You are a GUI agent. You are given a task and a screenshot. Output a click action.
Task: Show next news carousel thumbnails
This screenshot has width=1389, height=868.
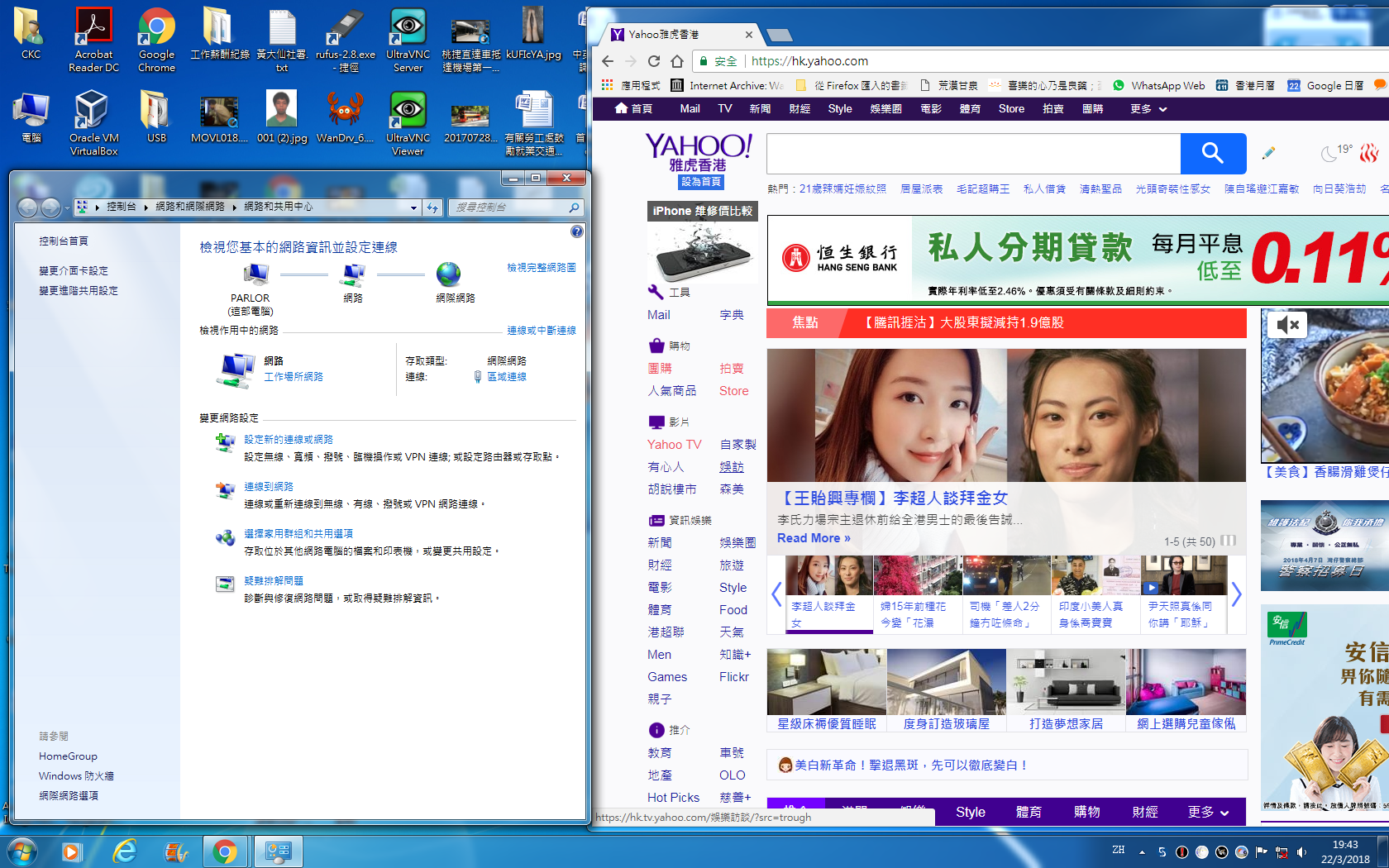(x=1236, y=594)
